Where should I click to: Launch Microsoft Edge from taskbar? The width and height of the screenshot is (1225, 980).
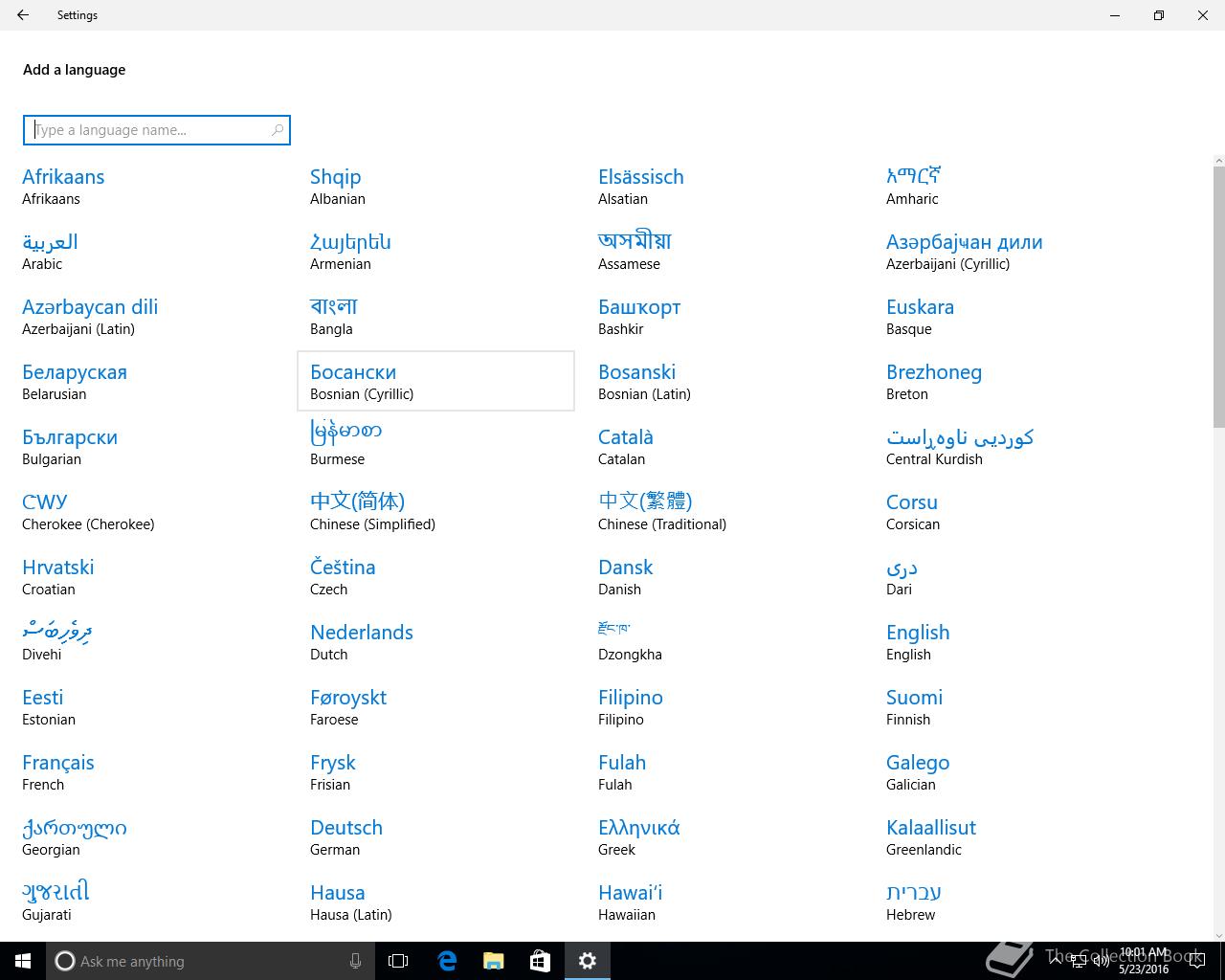[x=447, y=961]
